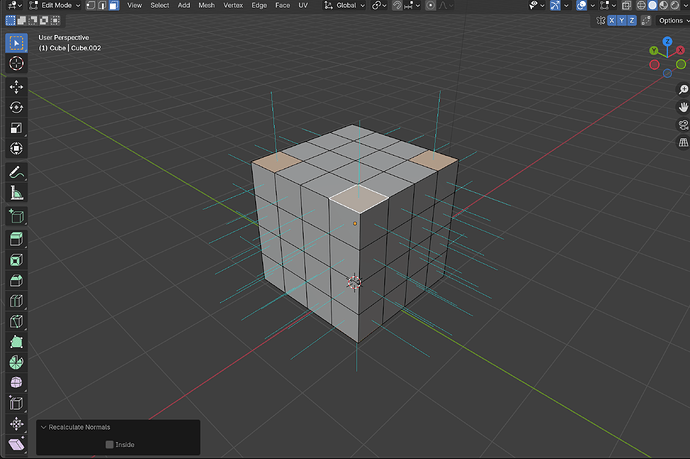Screen dimensions: 690x459
Task: Activate the 3D Cursor tool
Action: [16, 63]
